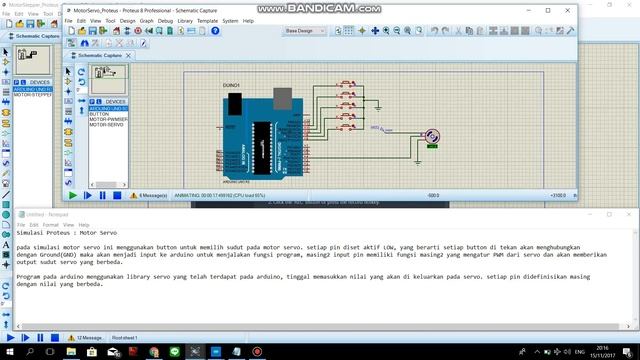Click Stop simulation button in front window
640x360 pixels.
coord(117,196)
